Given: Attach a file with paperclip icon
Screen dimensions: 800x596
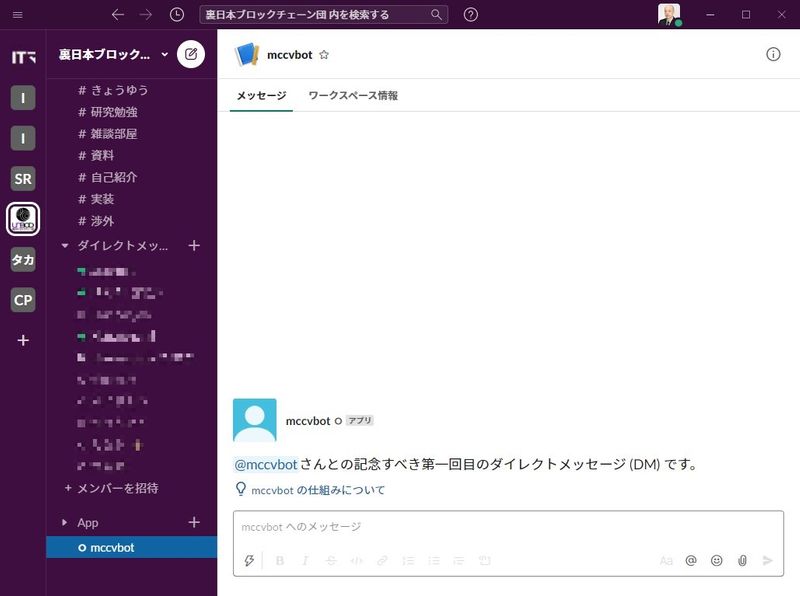Looking at the screenshot, I should click(x=742, y=561).
